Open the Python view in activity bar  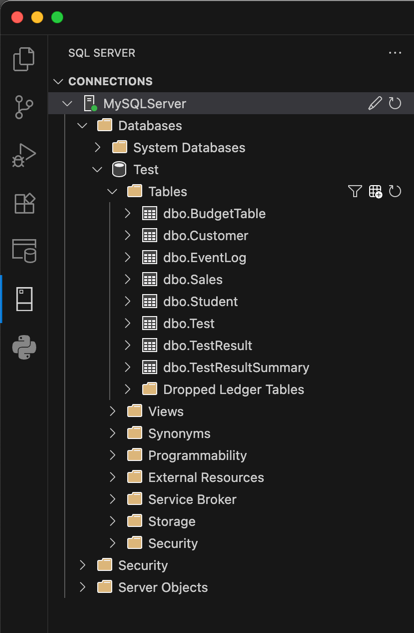[24, 347]
